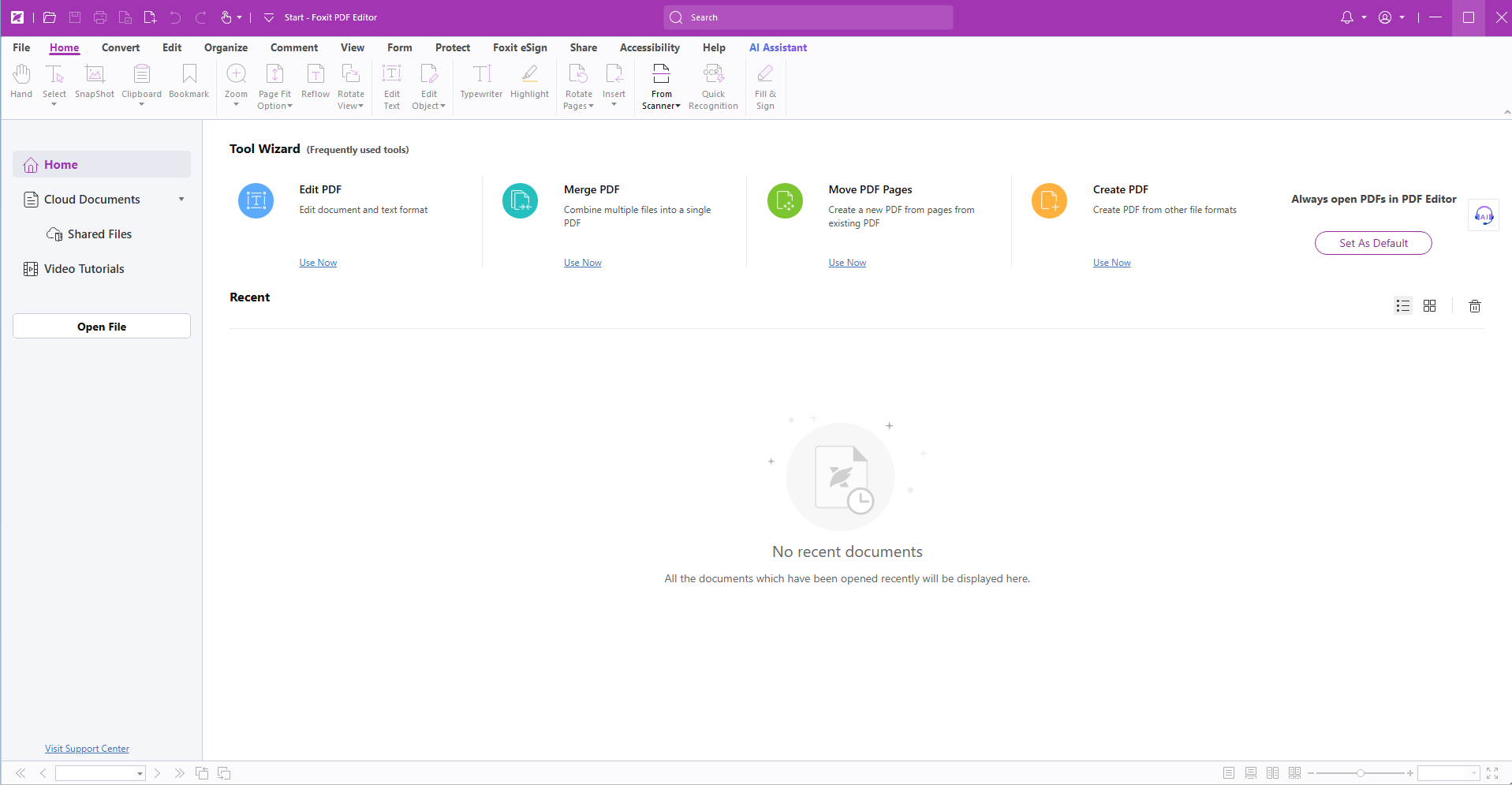Select the Hand tool
The image size is (1512, 785).
tap(21, 81)
